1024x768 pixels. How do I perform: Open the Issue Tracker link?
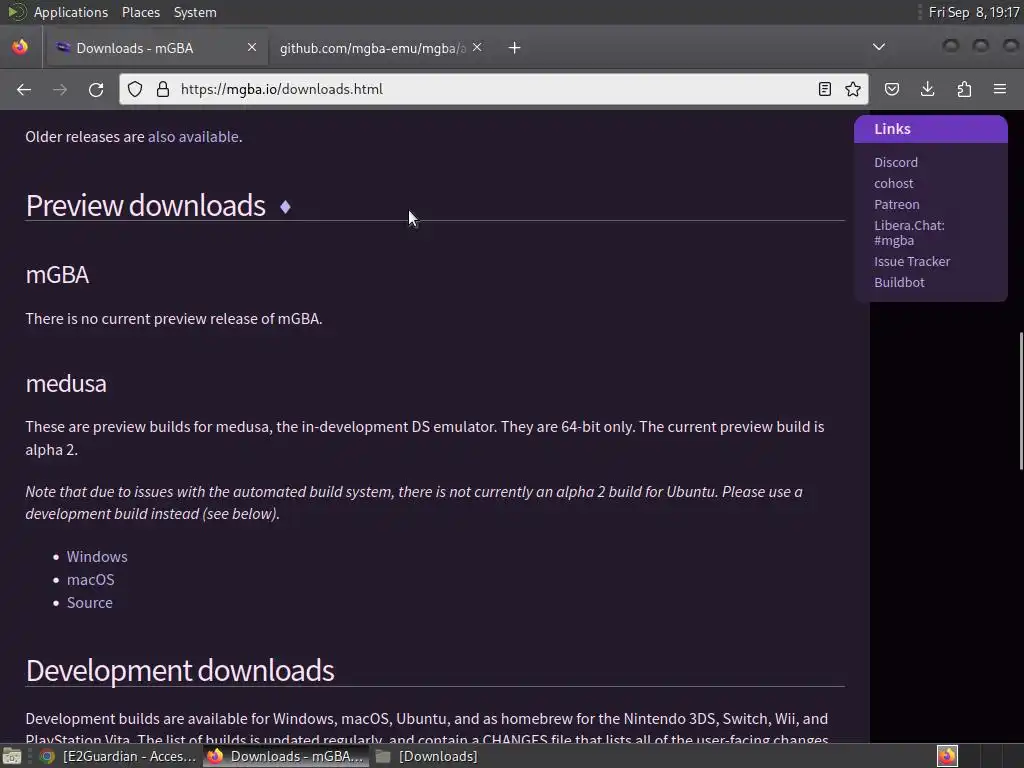912,261
